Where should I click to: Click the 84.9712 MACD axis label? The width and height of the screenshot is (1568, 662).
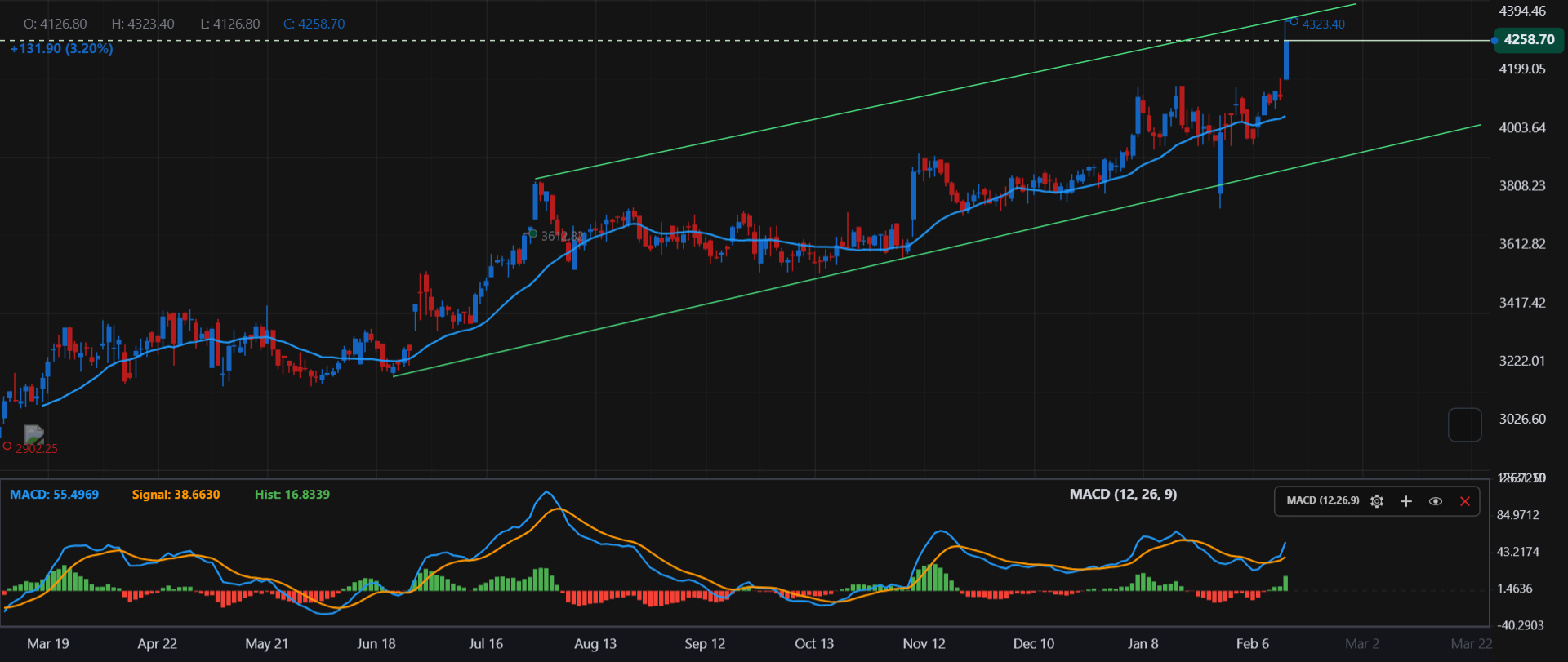[1517, 515]
